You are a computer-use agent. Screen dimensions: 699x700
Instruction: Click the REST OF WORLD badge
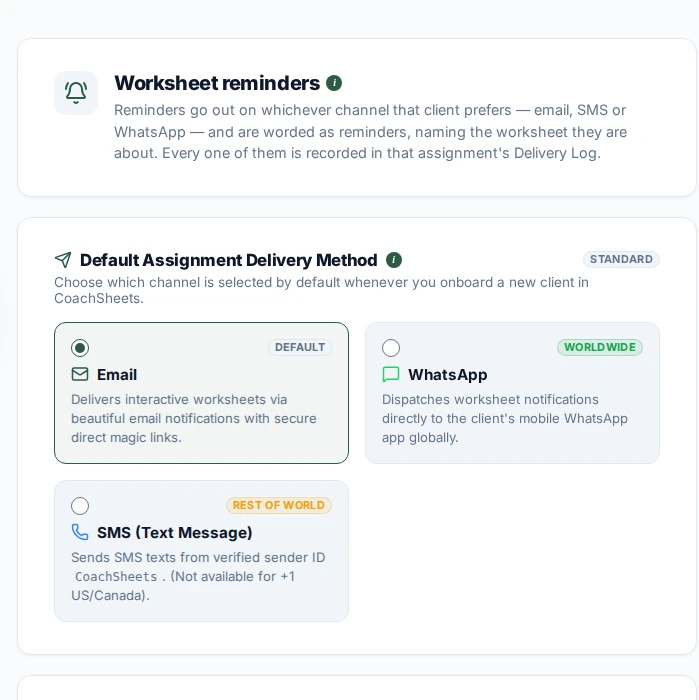coord(279,505)
